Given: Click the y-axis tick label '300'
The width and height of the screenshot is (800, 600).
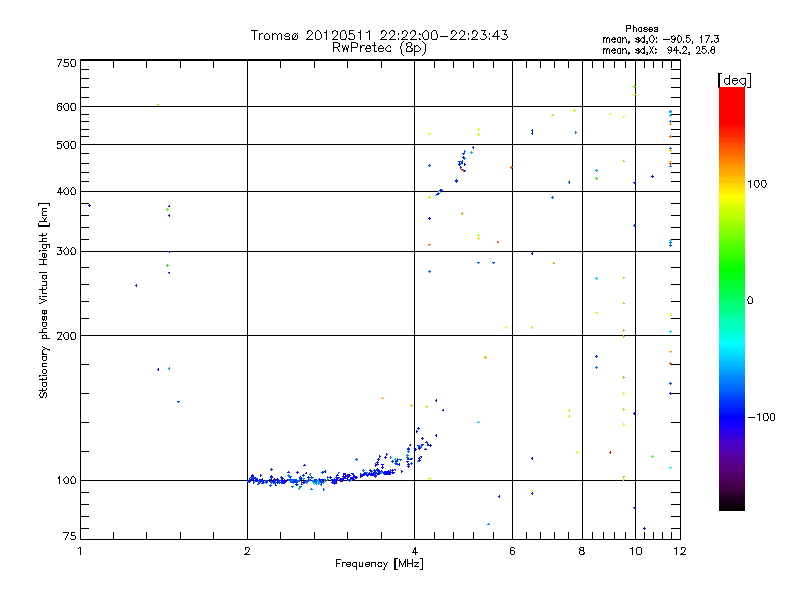Looking at the screenshot, I should coord(66,252).
